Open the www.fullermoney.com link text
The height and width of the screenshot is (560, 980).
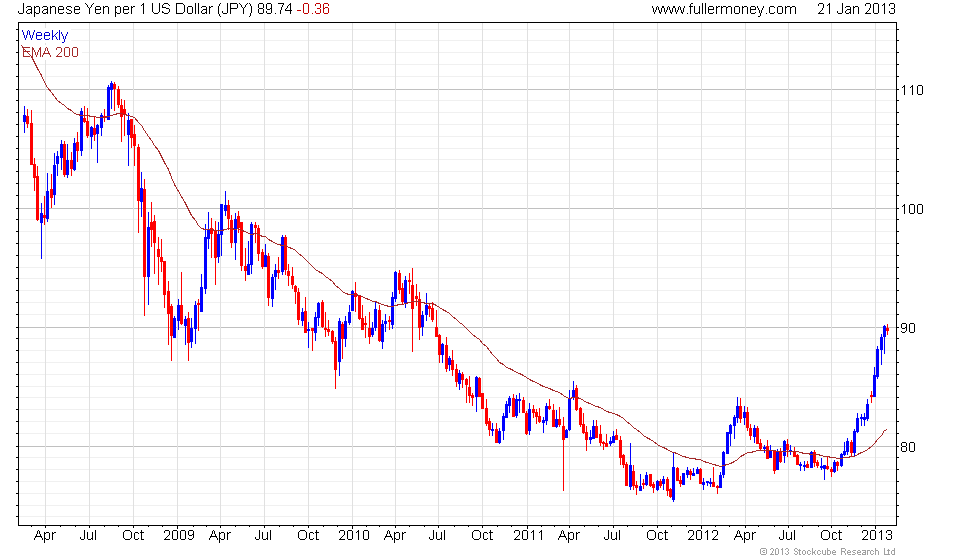pos(724,9)
